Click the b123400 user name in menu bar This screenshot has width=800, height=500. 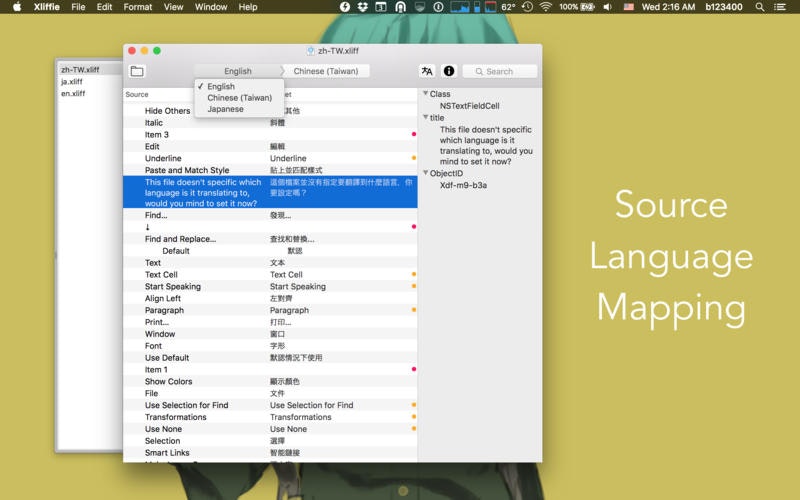[x=723, y=7]
